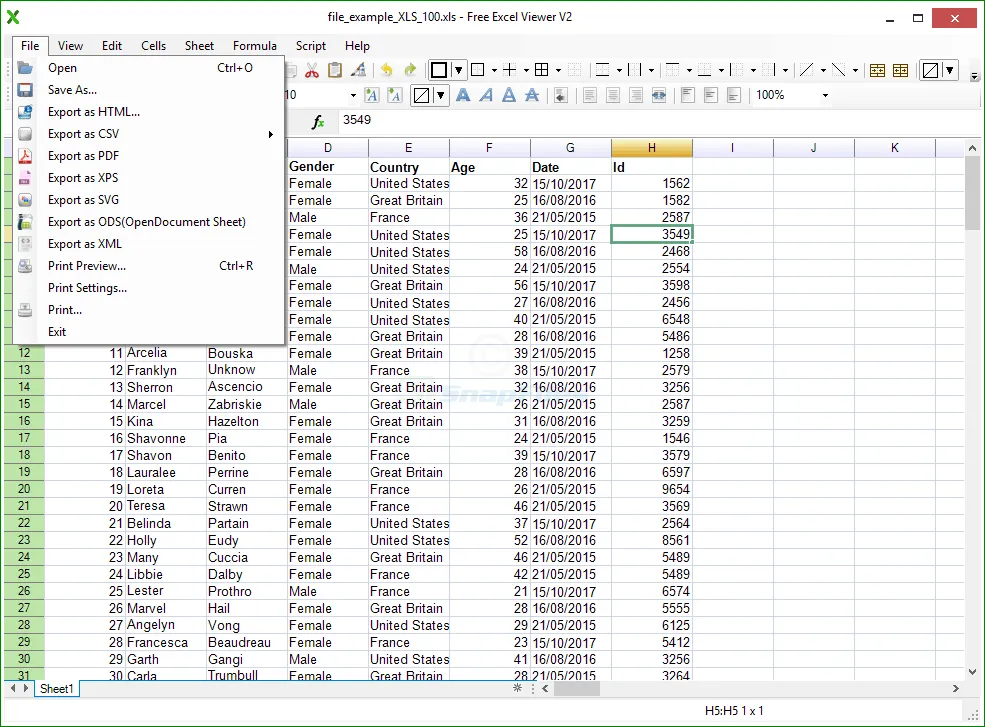Open dropdown next to diagonal up border
Image resolution: width=985 pixels, height=727 pixels.
click(x=823, y=70)
